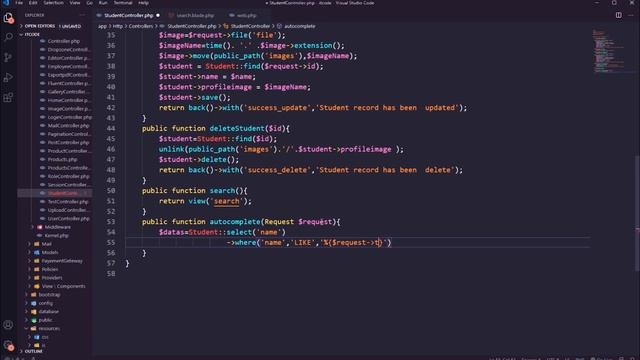Select the View Components folder
Screen dimensions: 640x360
point(63,286)
